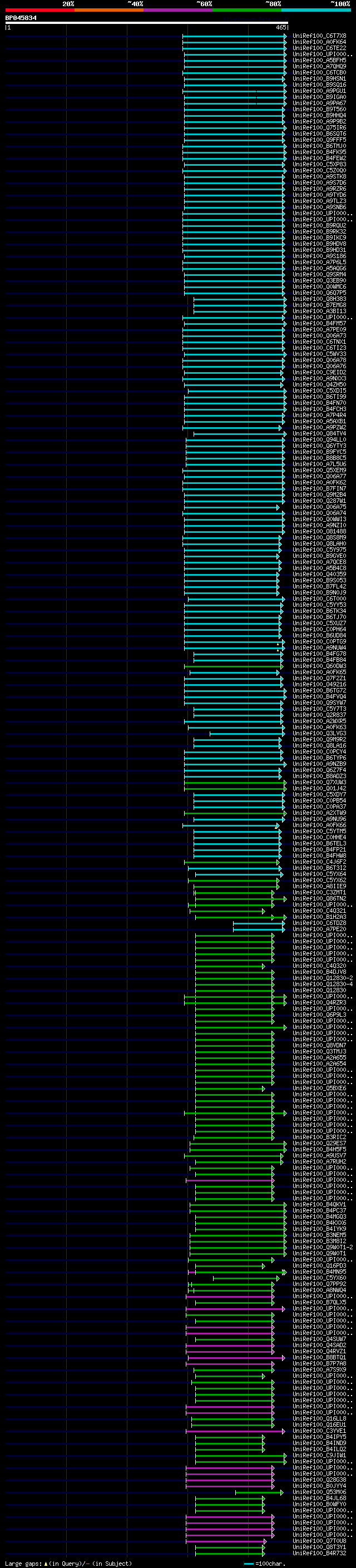This screenshot has height=1568, width=356.
Task: Click the cyan ~100% identity legend bar
Action: click(316, 10)
